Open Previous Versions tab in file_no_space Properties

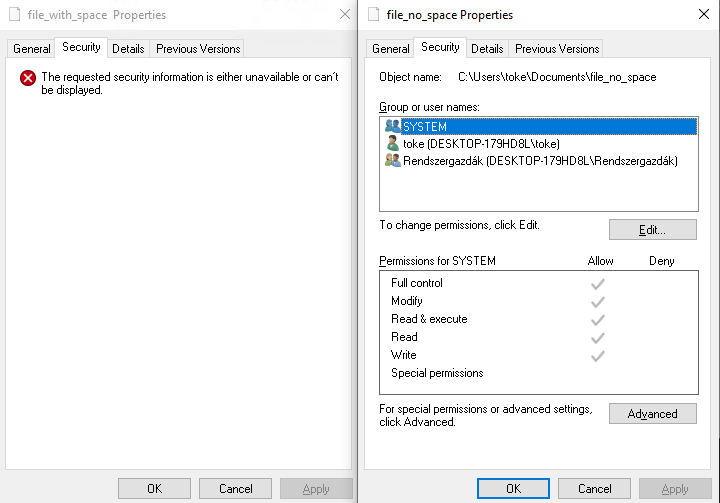556,48
